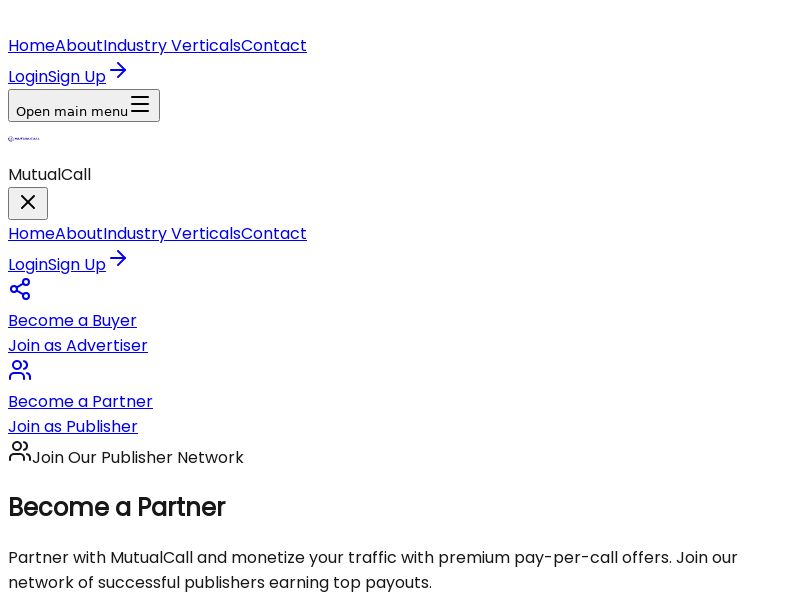Screen dimensions: 800x600
Task: Select Join as Advertiser
Action: tap(77, 345)
